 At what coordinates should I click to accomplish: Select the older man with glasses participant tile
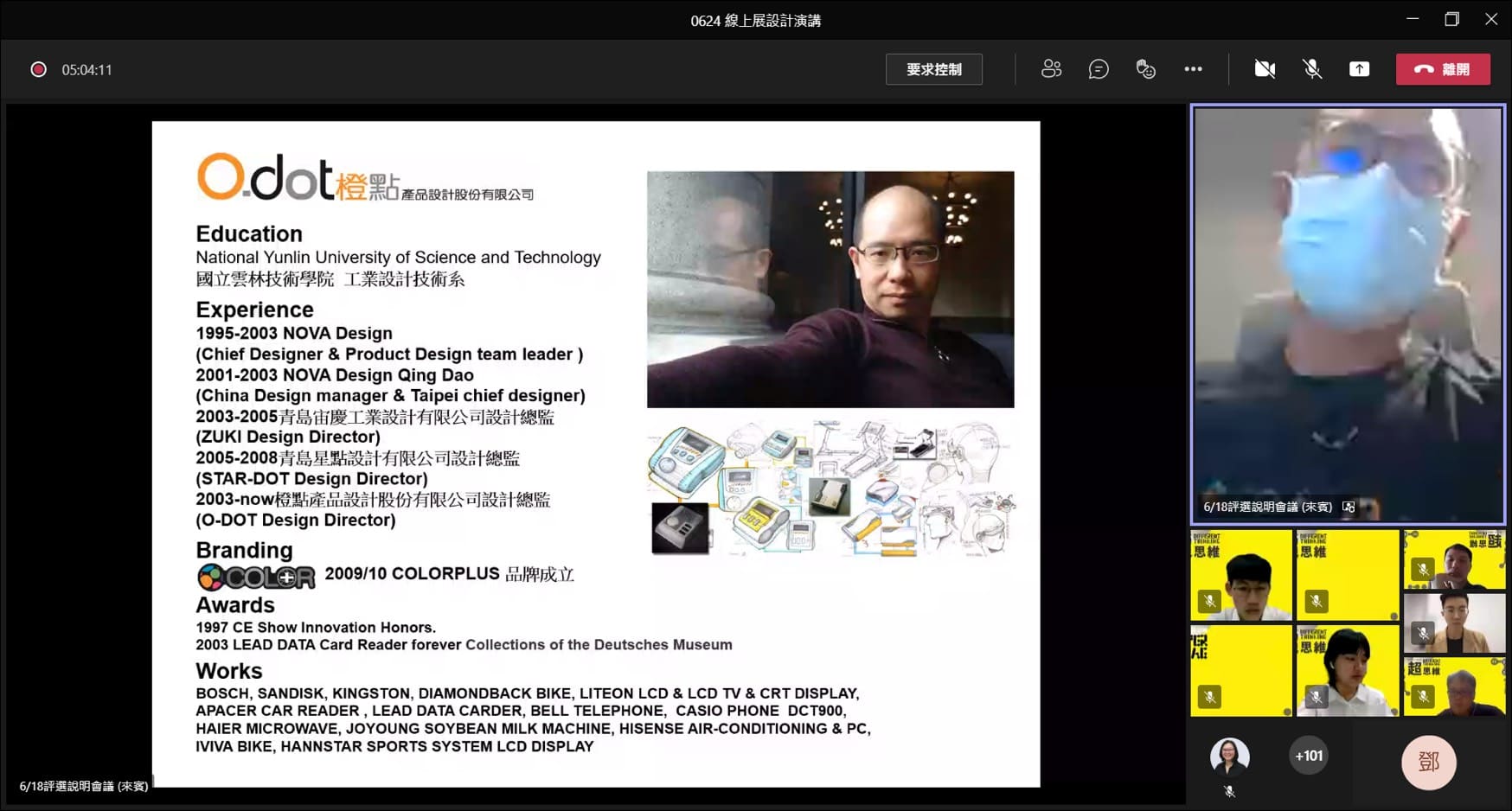tap(1454, 686)
